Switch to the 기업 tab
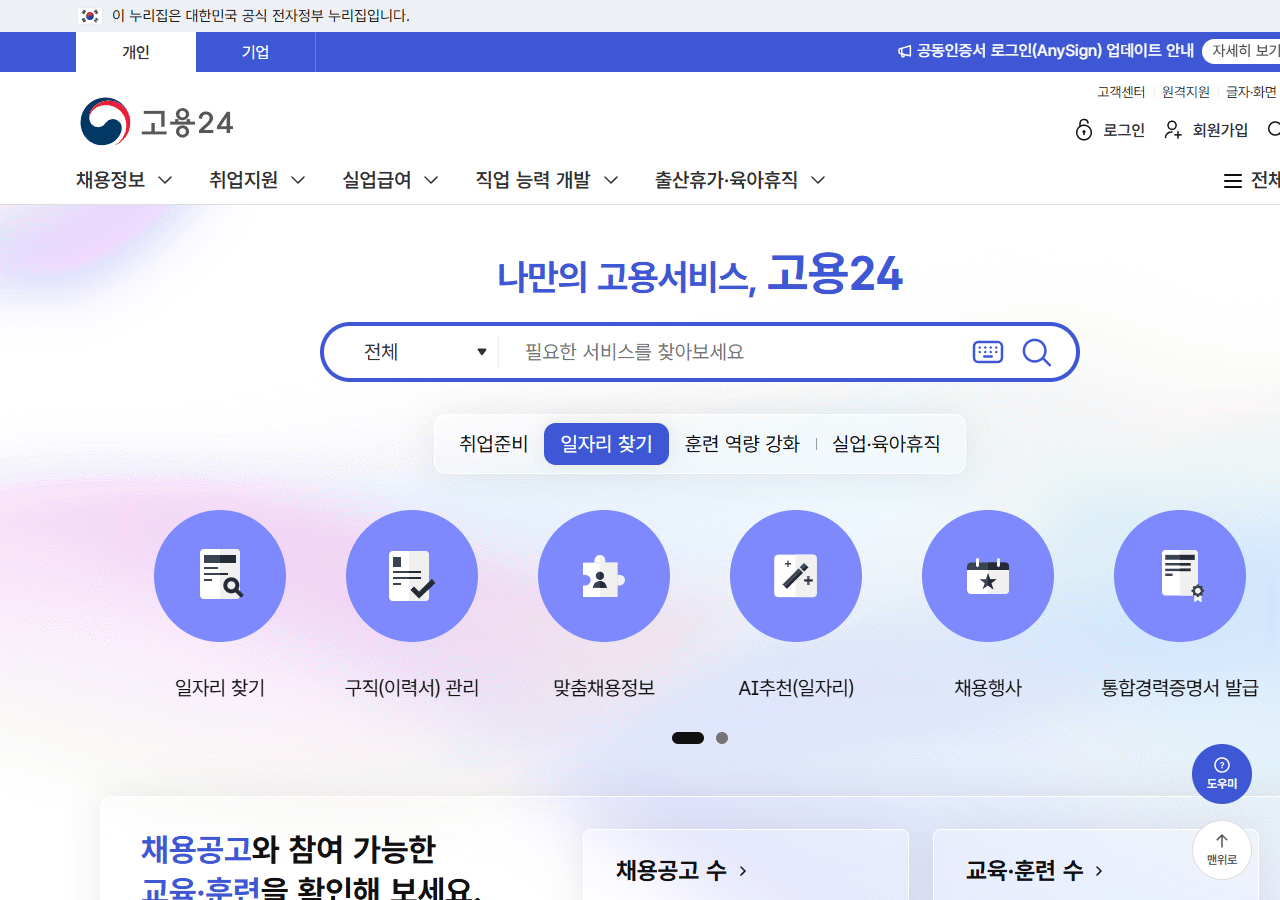This screenshot has width=1280, height=900. [256, 52]
